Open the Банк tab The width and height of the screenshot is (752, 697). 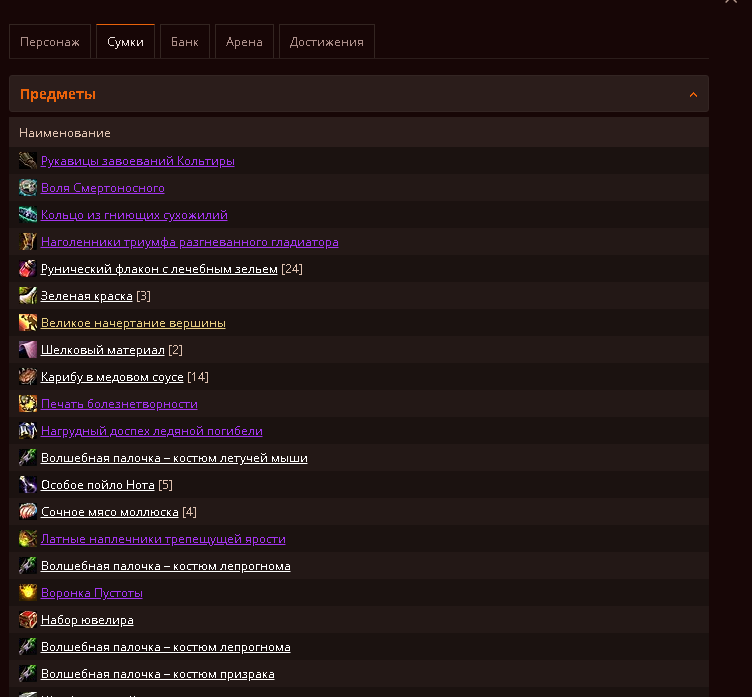185,42
